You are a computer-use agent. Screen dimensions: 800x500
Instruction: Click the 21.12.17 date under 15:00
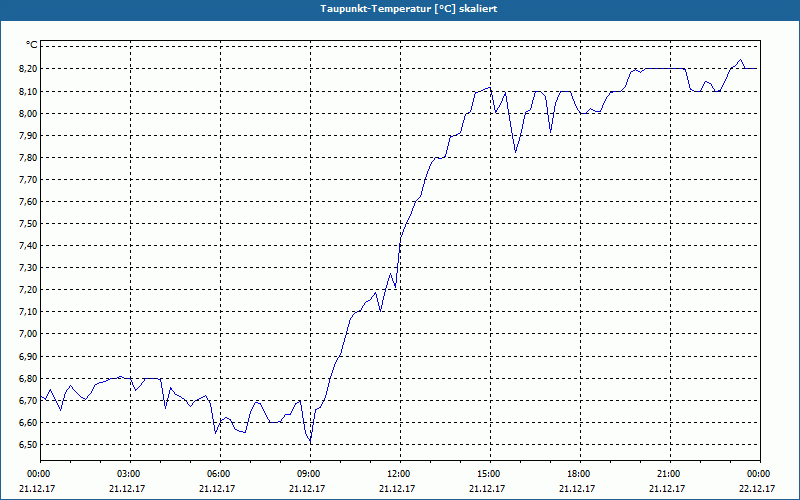(487, 488)
